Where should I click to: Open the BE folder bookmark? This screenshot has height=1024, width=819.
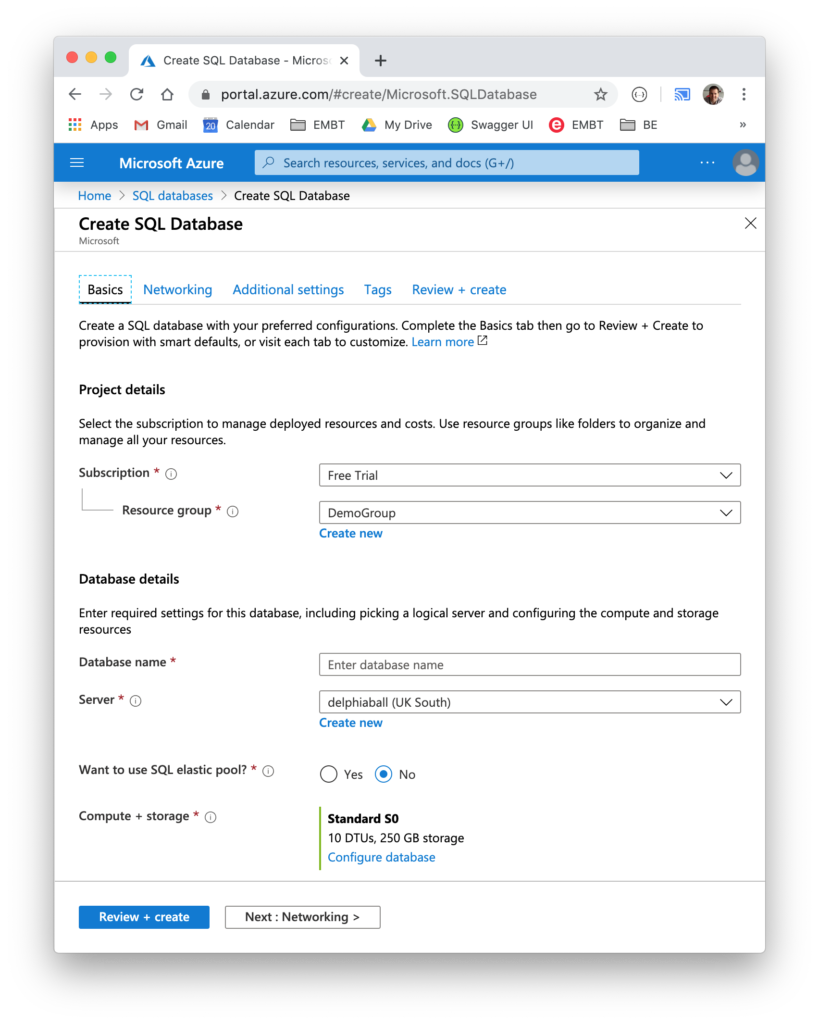click(x=639, y=125)
